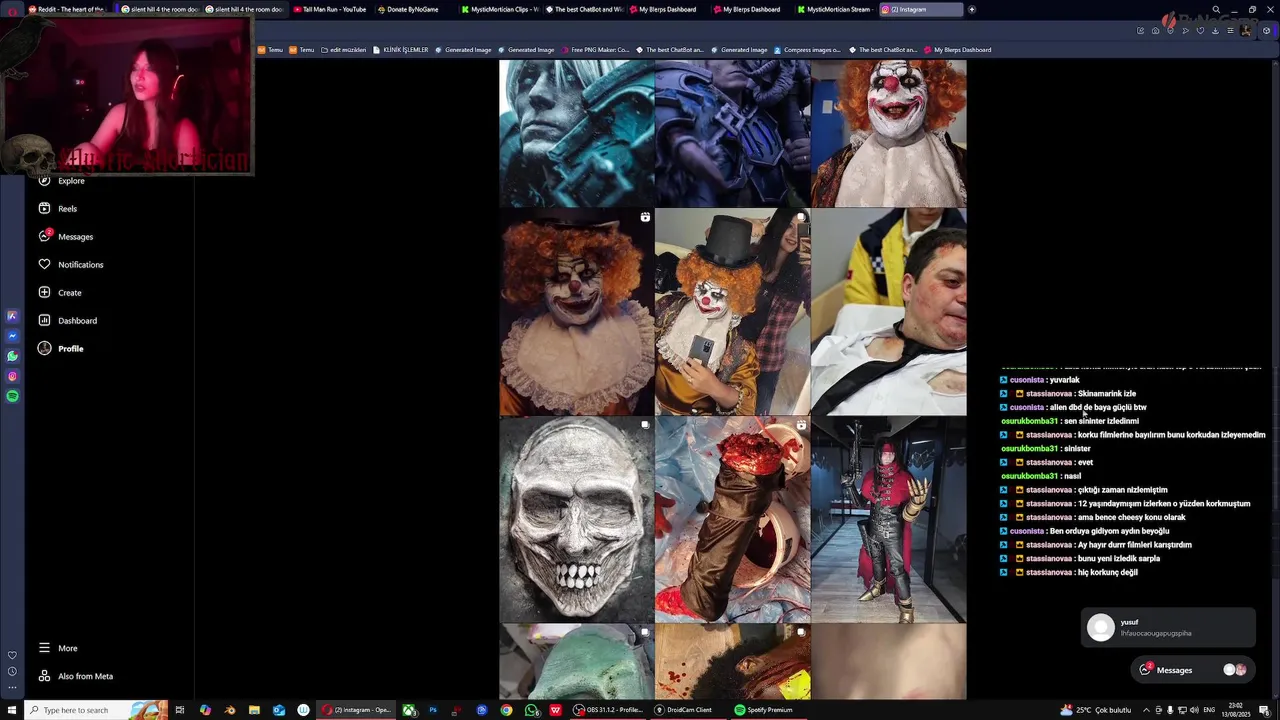Open Compress images bookmark
Image resolution: width=1280 pixels, height=720 pixels.
(807, 50)
